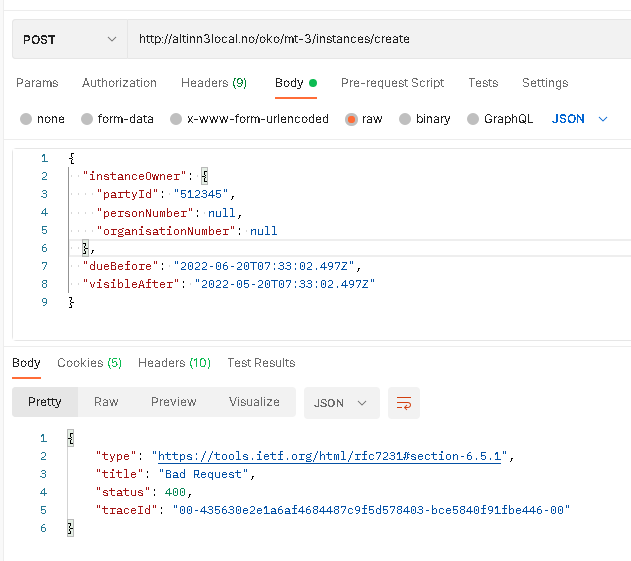Open the response Body tab
631x561 pixels.
pyautogui.click(x=26, y=363)
